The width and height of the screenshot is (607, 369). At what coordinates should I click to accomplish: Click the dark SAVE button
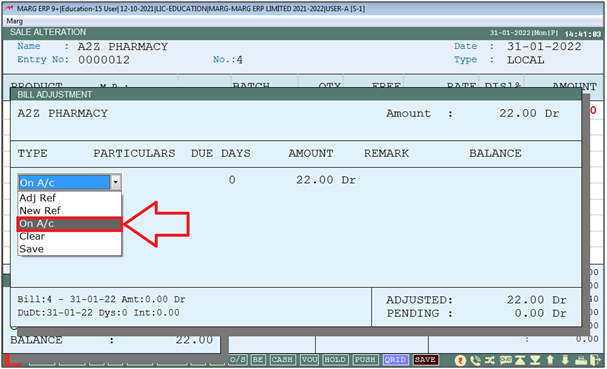(425, 360)
